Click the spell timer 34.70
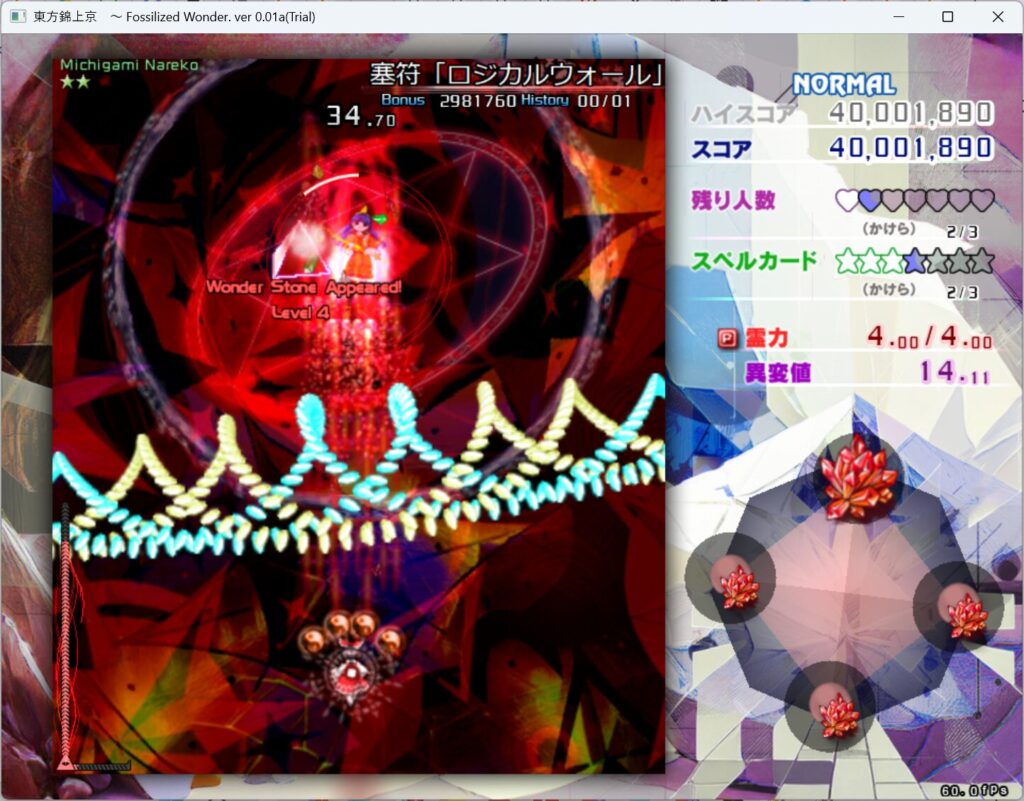1024x801 pixels. (x=360, y=116)
